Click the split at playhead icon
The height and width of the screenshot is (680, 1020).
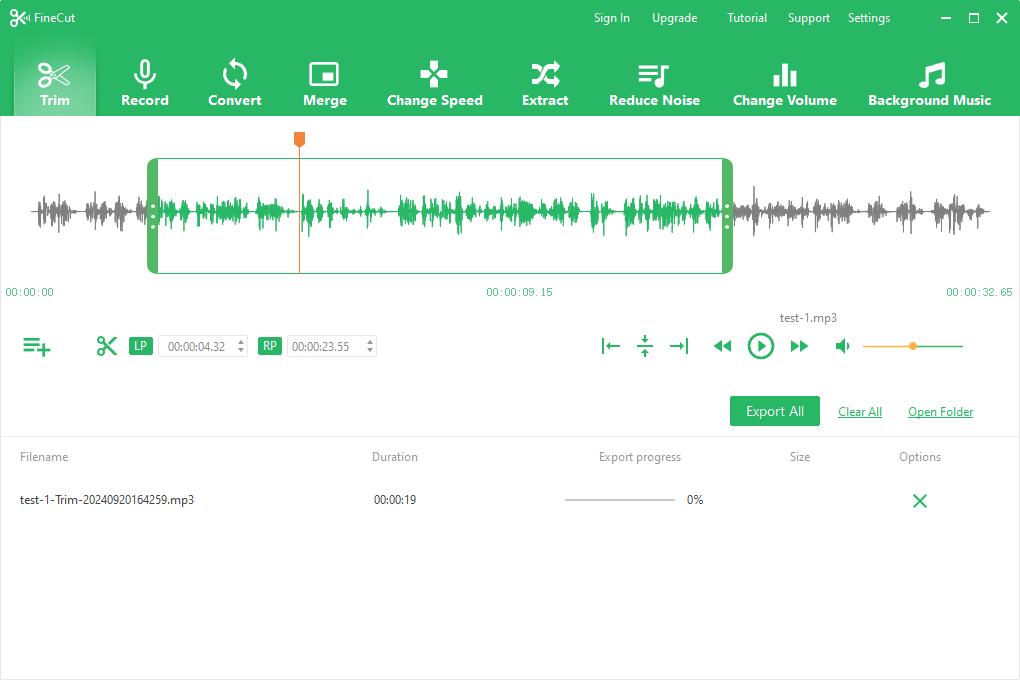(x=645, y=346)
